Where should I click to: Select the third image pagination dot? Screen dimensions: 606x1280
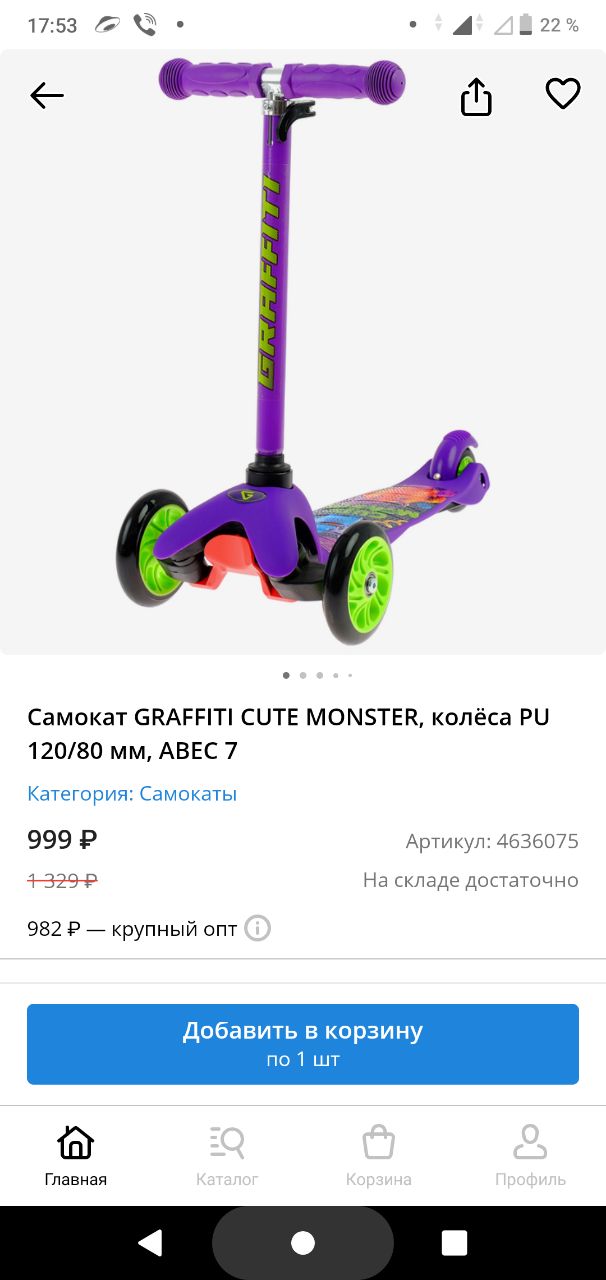(x=319, y=675)
